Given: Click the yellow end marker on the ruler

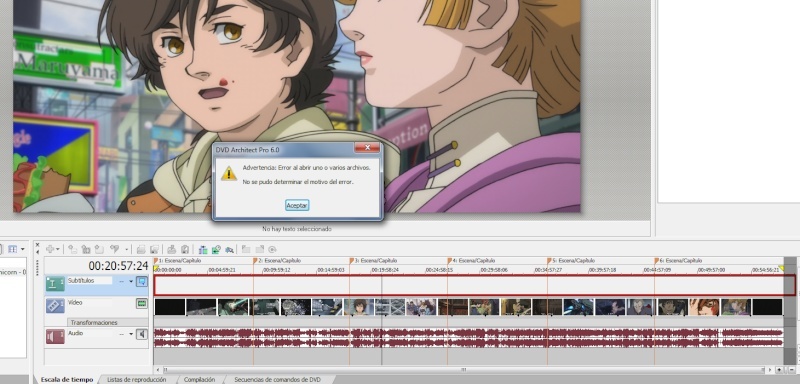Looking at the screenshot, I should [781, 268].
